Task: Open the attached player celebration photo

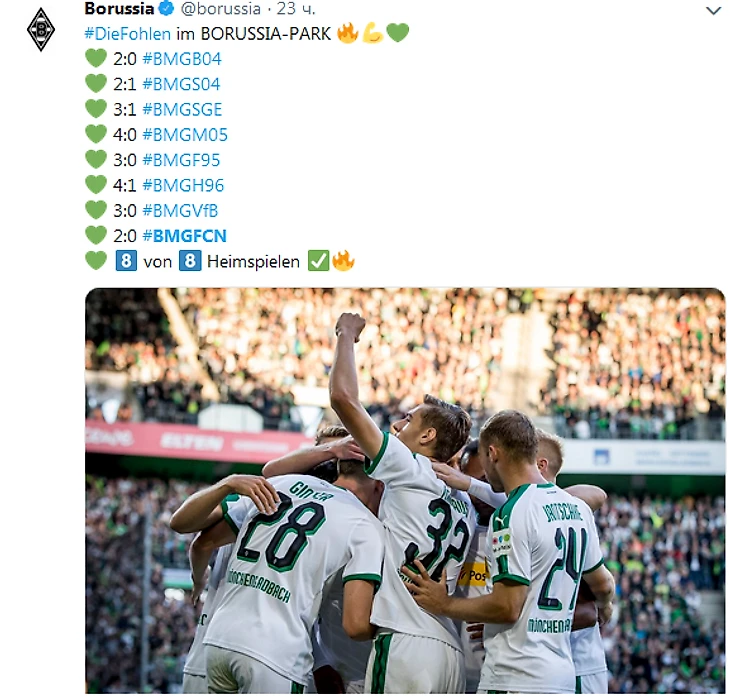Action: click(405, 491)
